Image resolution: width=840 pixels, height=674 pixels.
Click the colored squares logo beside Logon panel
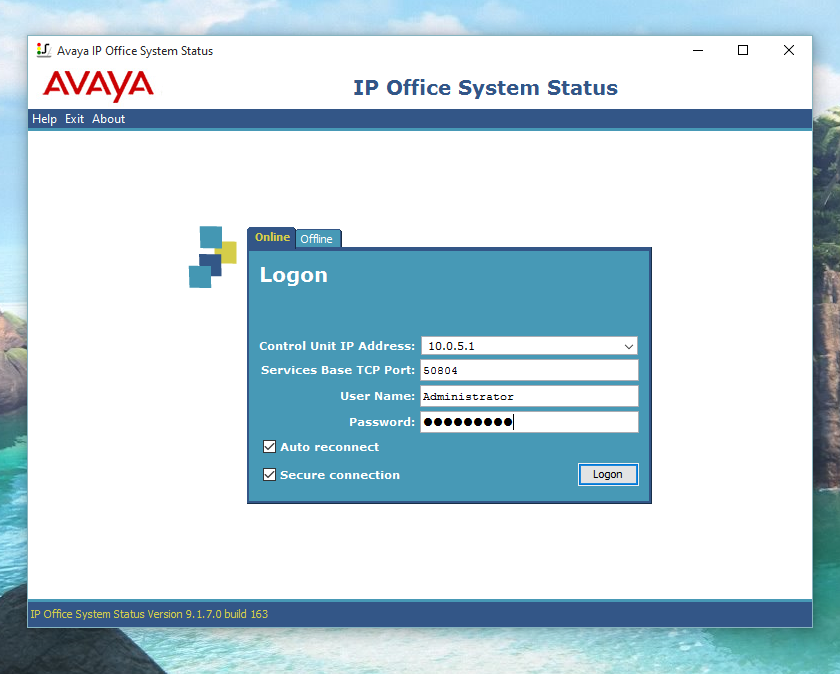pyautogui.click(x=213, y=257)
